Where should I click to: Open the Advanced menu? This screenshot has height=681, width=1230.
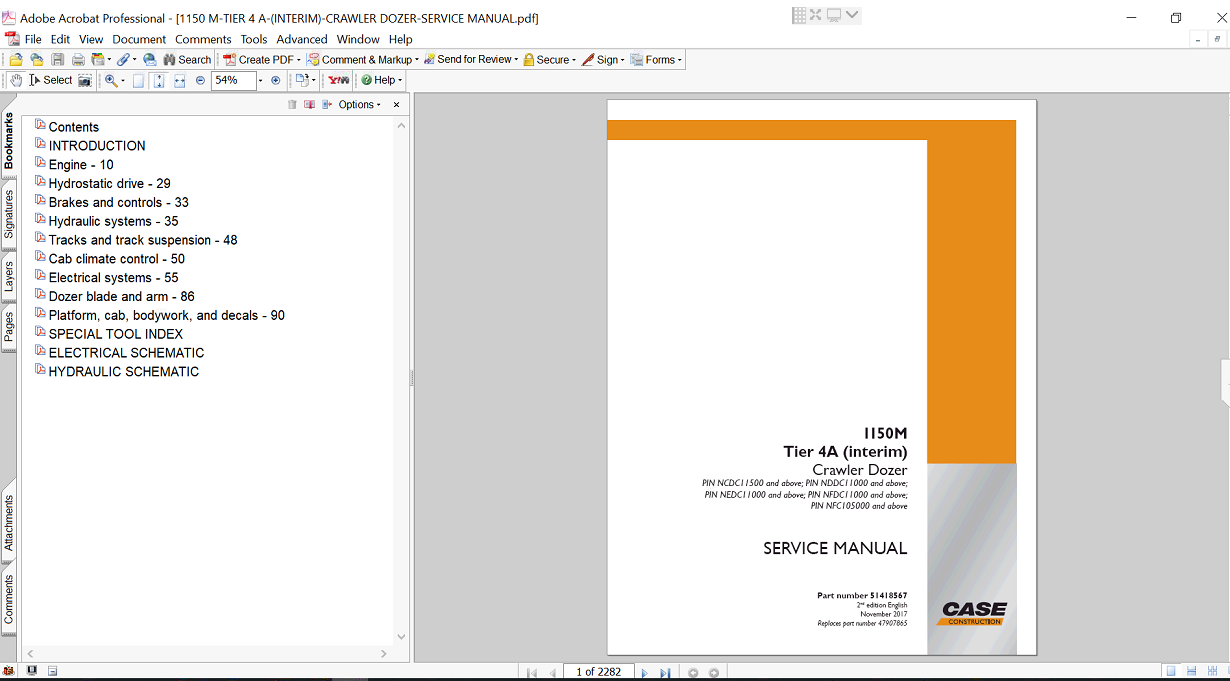tap(301, 39)
